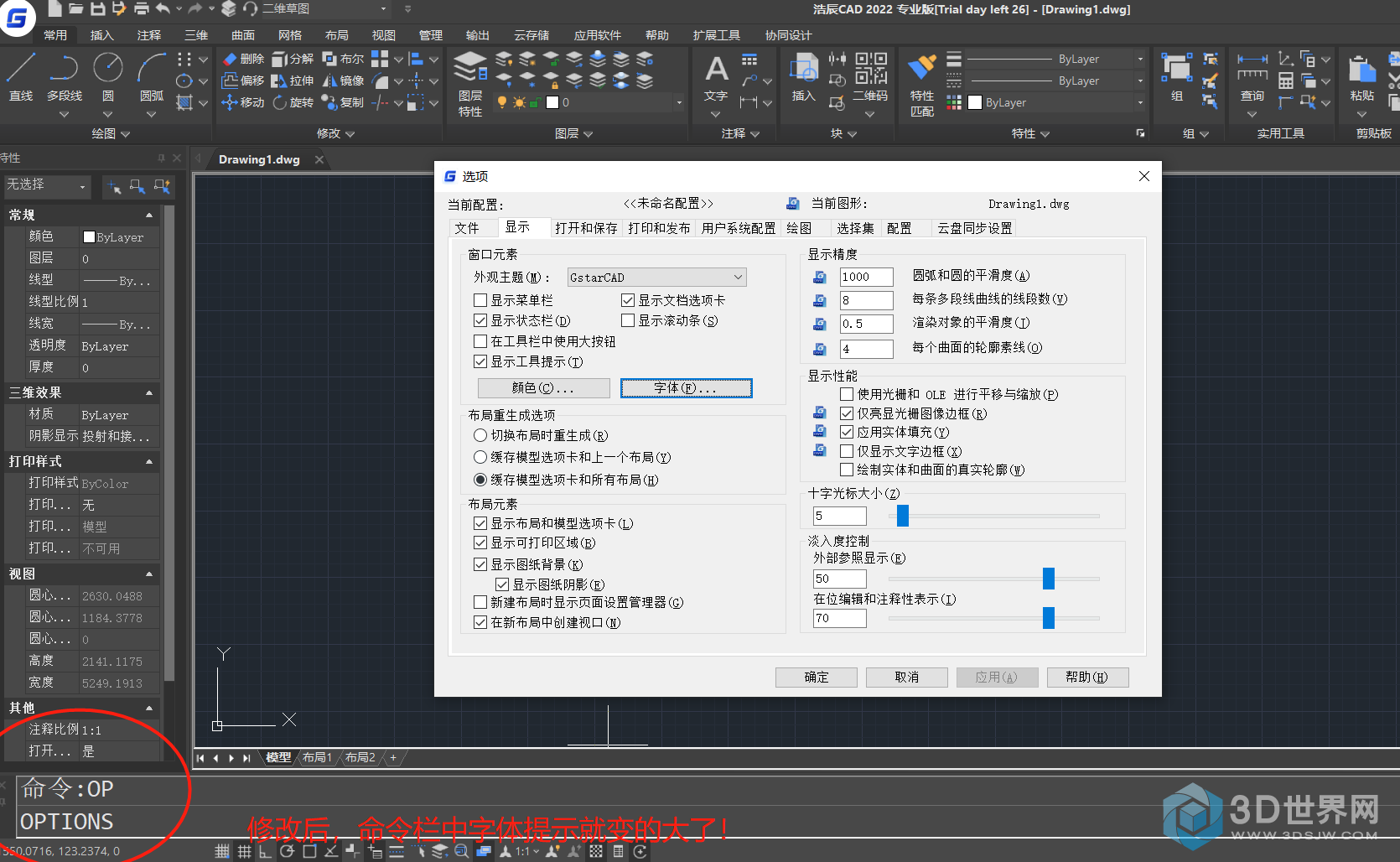Image resolution: width=1400 pixels, height=862 pixels.
Task: Enable 在工具栏中使用大按钮 checkbox
Action: click(x=480, y=341)
